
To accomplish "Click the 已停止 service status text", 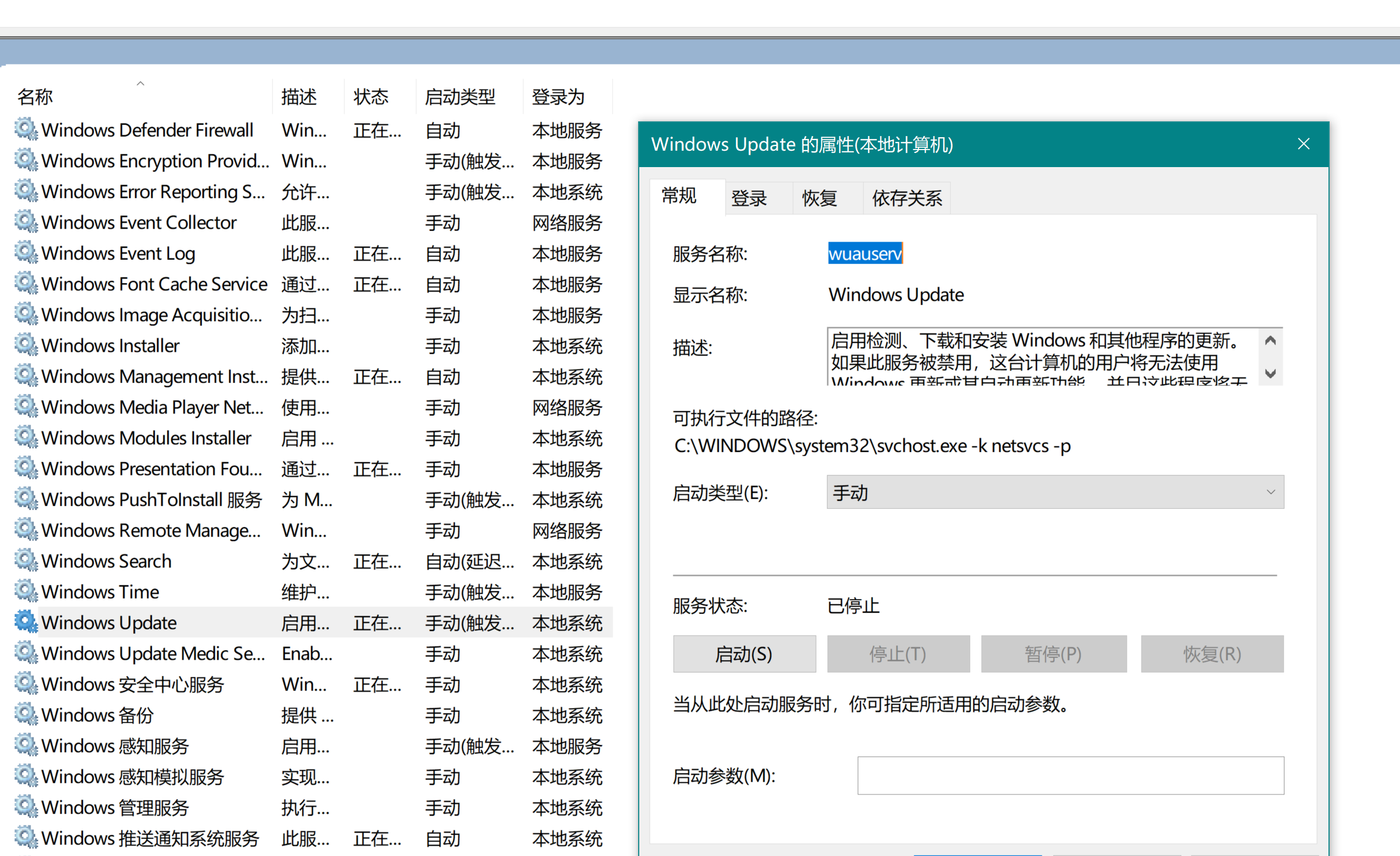I will pos(853,606).
